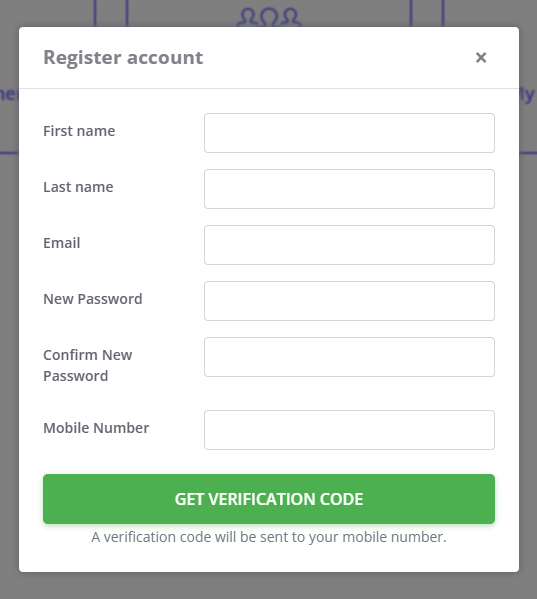Focus the Confirm New Password field
This screenshot has width=537, height=599.
349,357
